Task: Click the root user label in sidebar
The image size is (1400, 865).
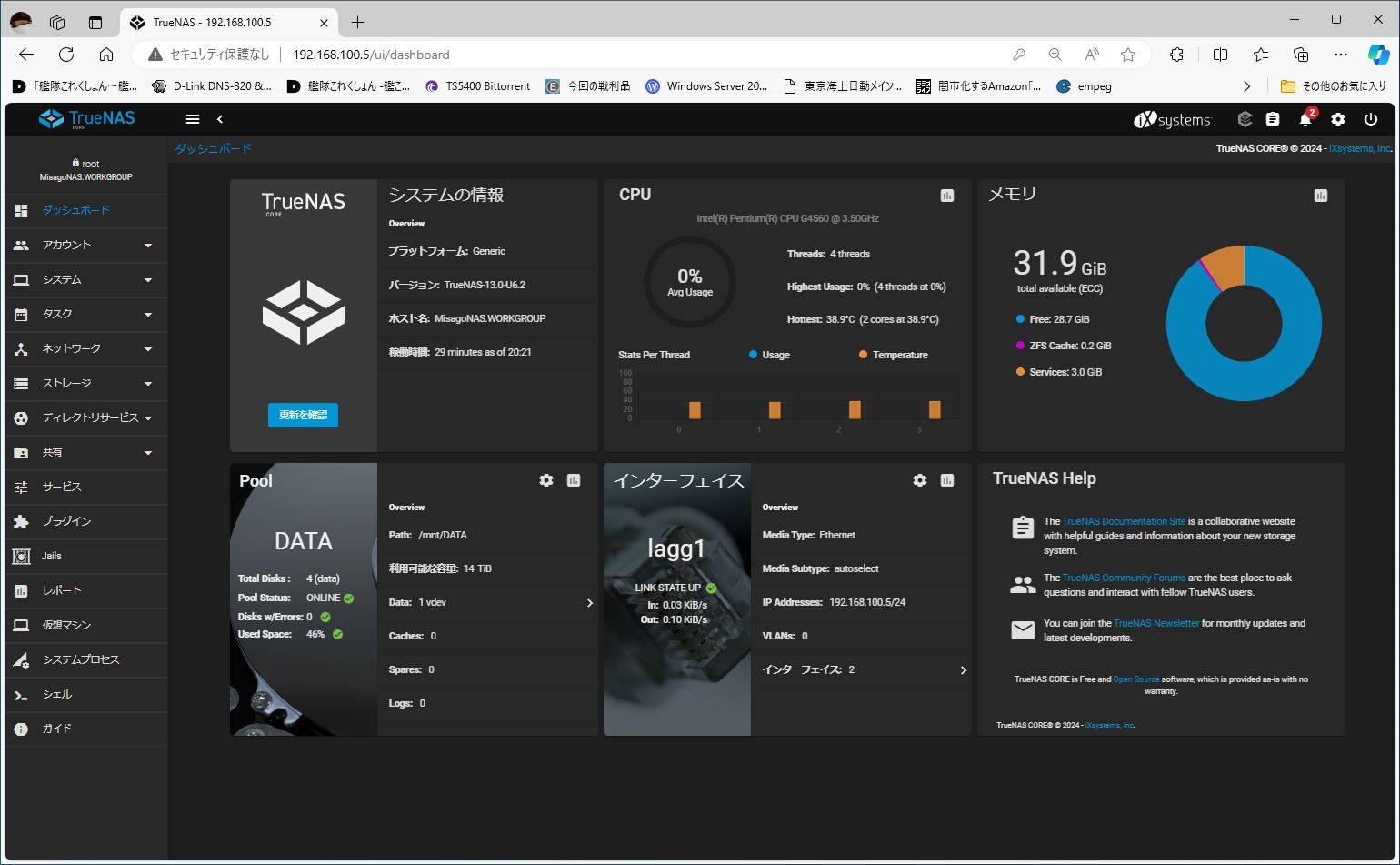Action: pyautogui.click(x=86, y=164)
